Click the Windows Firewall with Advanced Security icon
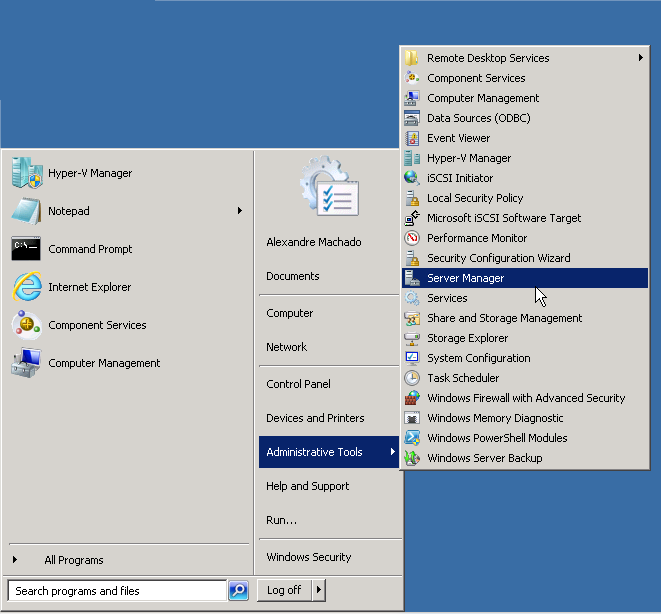Image resolution: width=661 pixels, height=614 pixels. pos(412,398)
